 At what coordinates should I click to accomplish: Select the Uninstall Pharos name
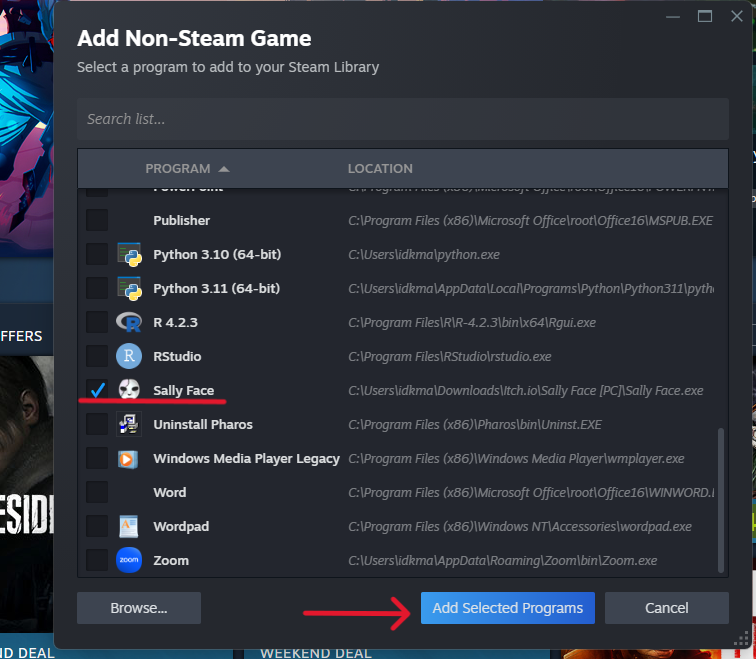pyautogui.click(x=203, y=424)
